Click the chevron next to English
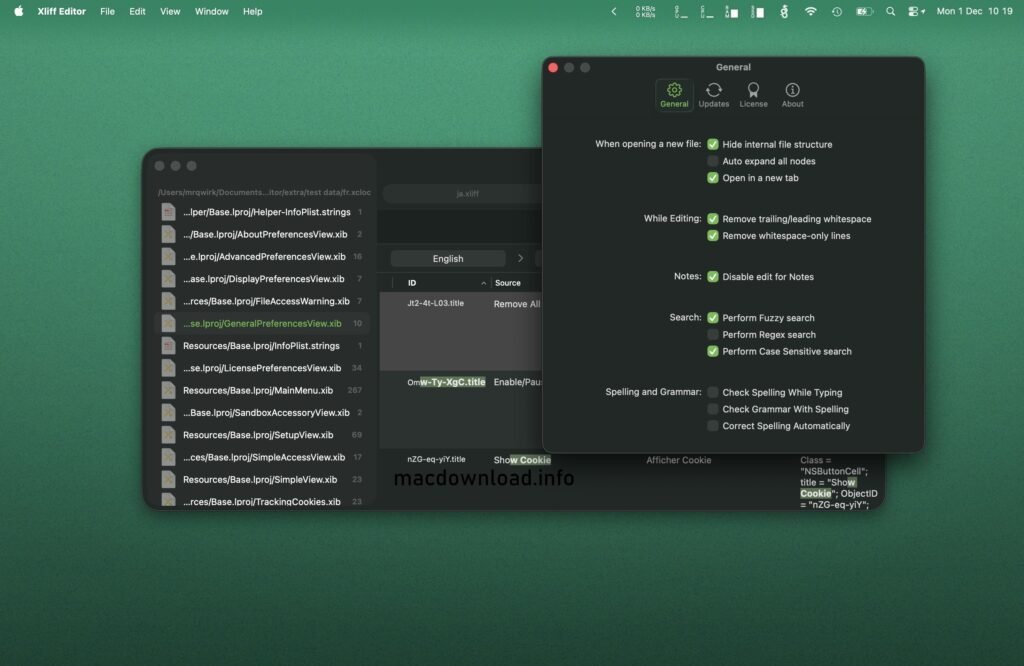This screenshot has width=1024, height=666. 520,258
